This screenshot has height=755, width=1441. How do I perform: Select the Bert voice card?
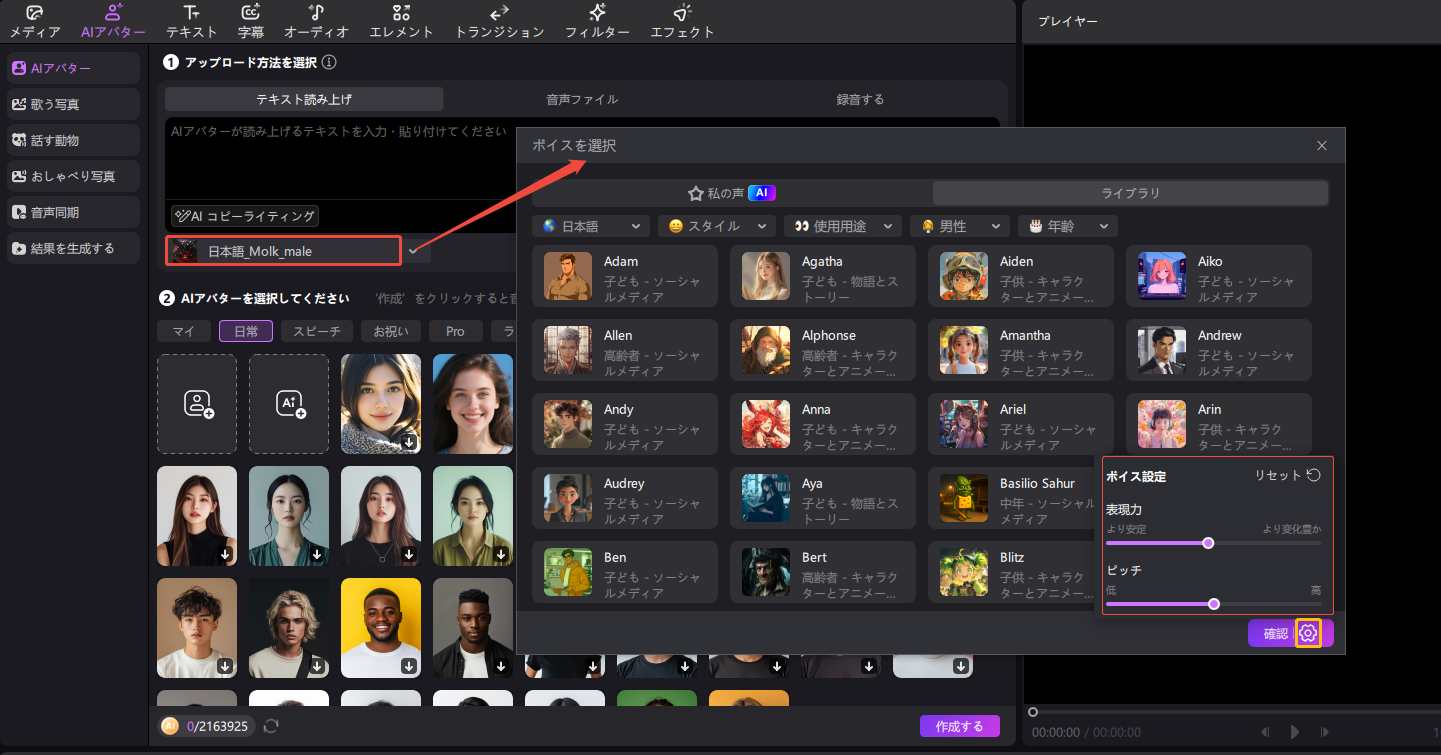[823, 572]
